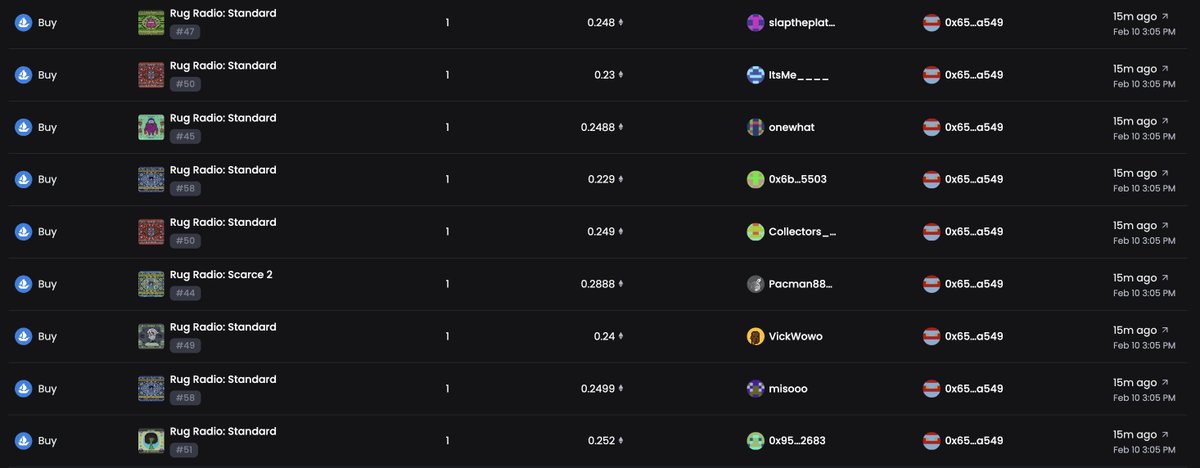
Task: Click the Buy icon in the misooo row
Action: click(x=23, y=388)
